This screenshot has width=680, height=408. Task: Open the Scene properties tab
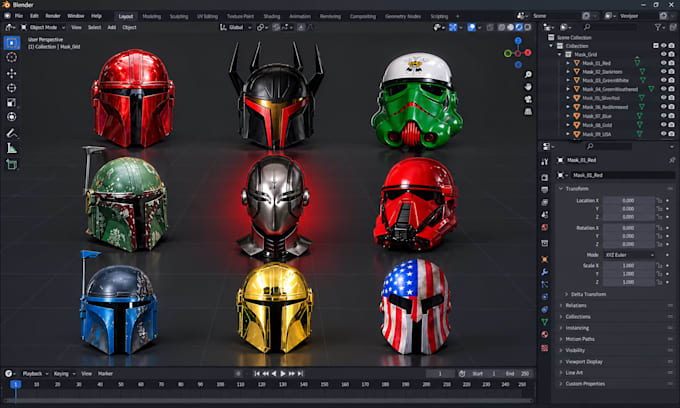click(x=545, y=215)
